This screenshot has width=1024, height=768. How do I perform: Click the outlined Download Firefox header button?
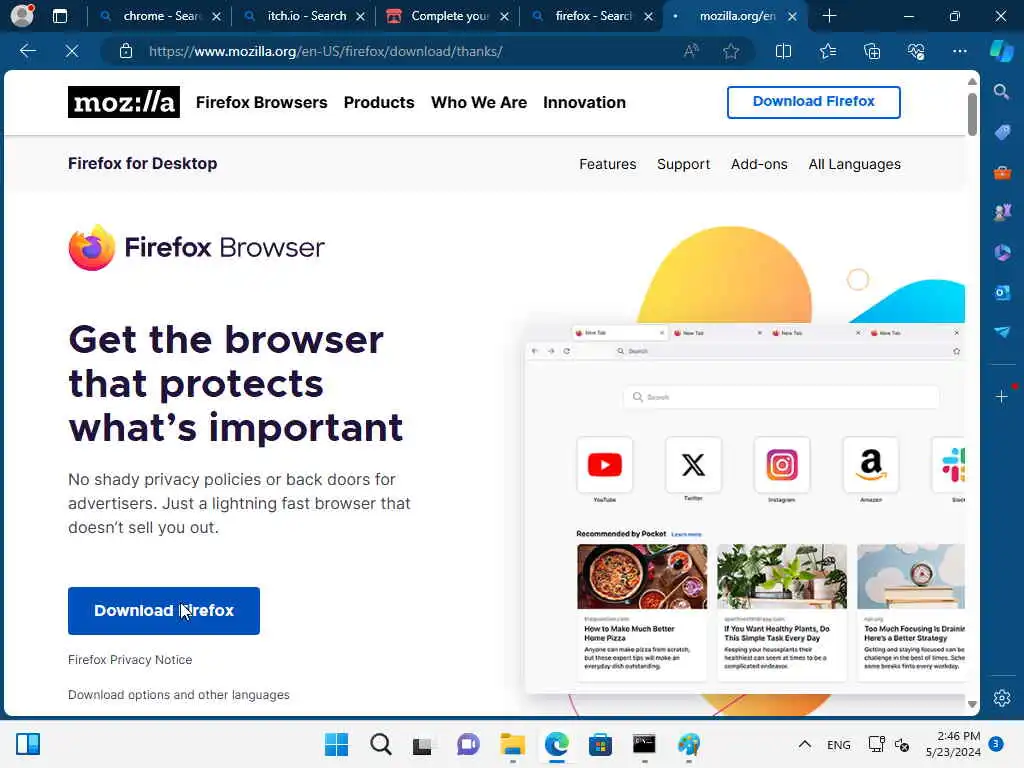[814, 102]
